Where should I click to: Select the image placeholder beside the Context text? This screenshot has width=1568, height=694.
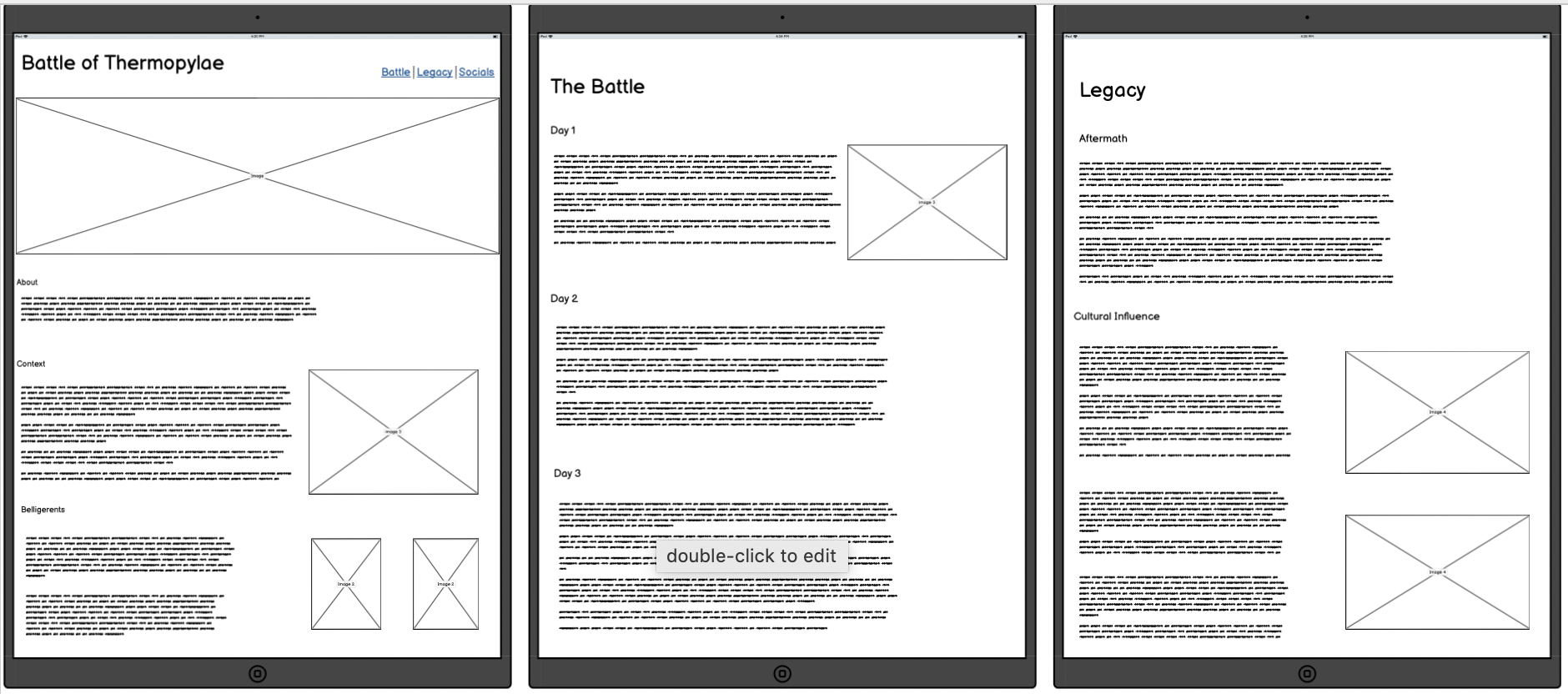click(x=394, y=432)
